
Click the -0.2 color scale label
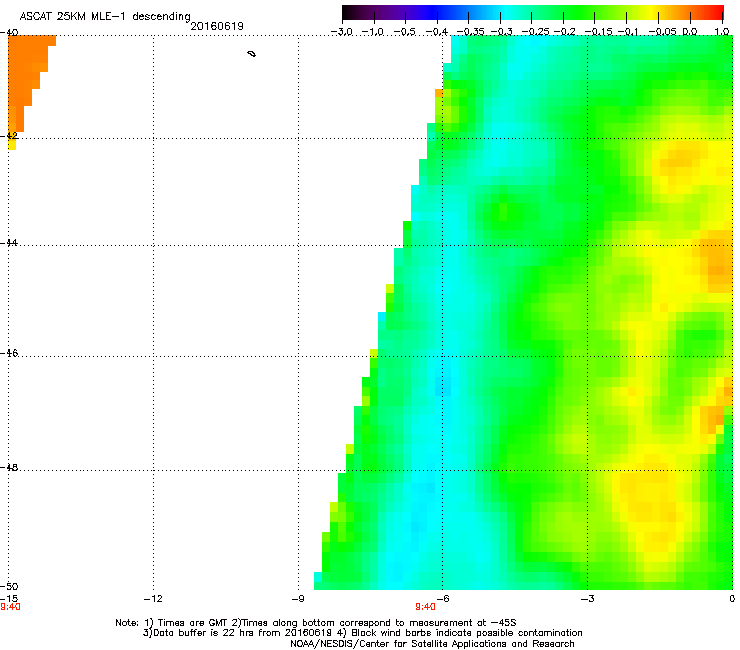[564, 32]
